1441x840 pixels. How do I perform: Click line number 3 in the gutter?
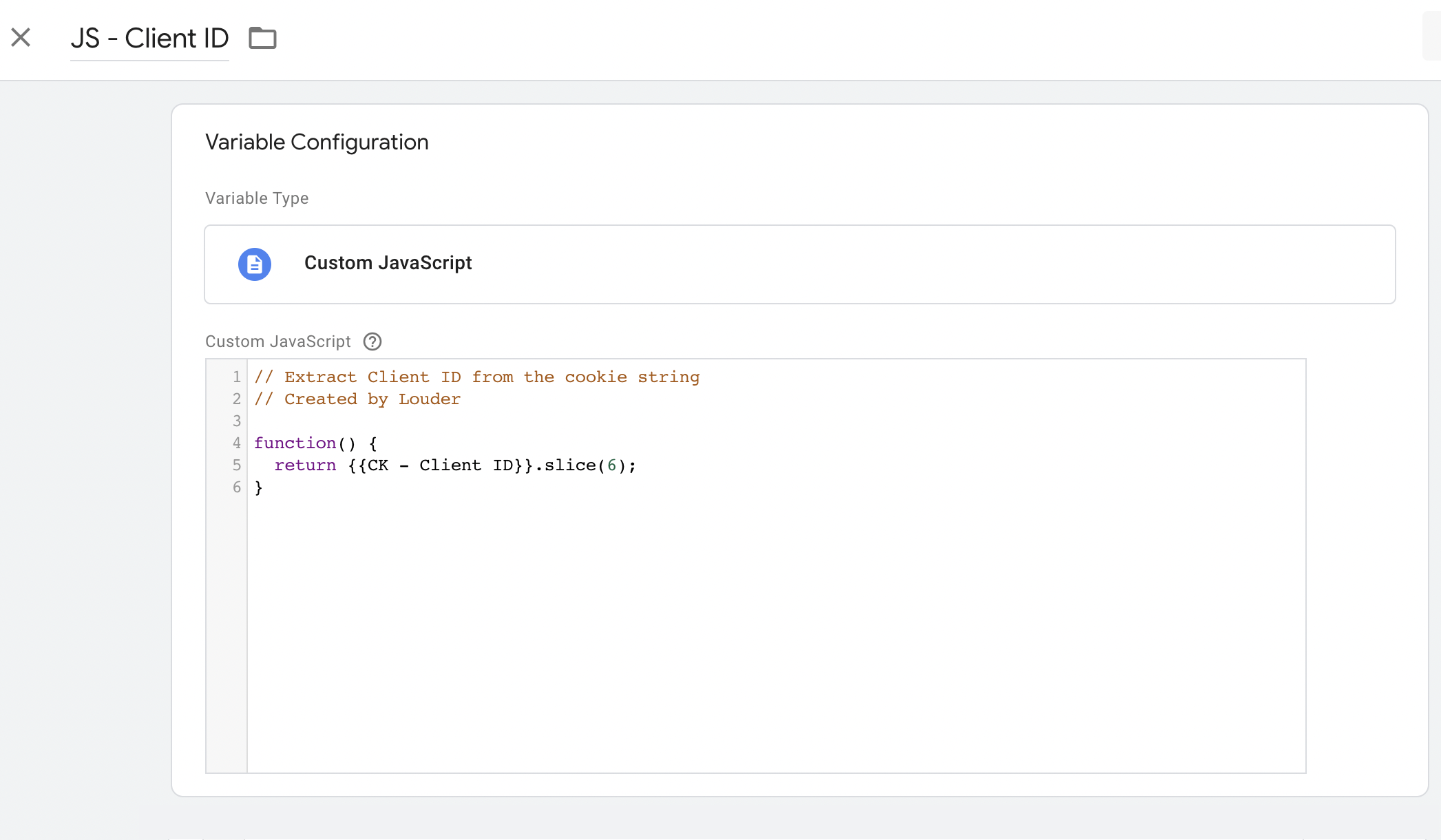[x=237, y=421]
